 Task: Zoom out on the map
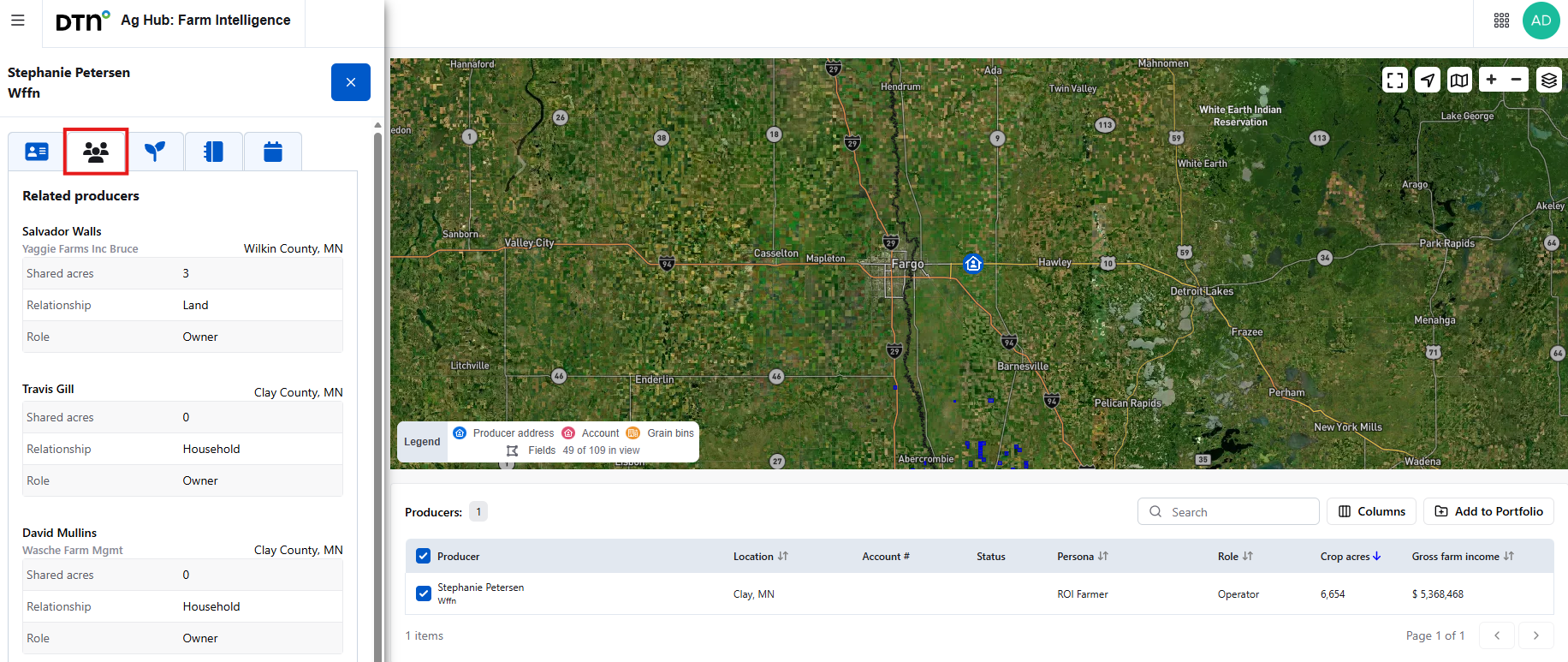click(x=1516, y=80)
